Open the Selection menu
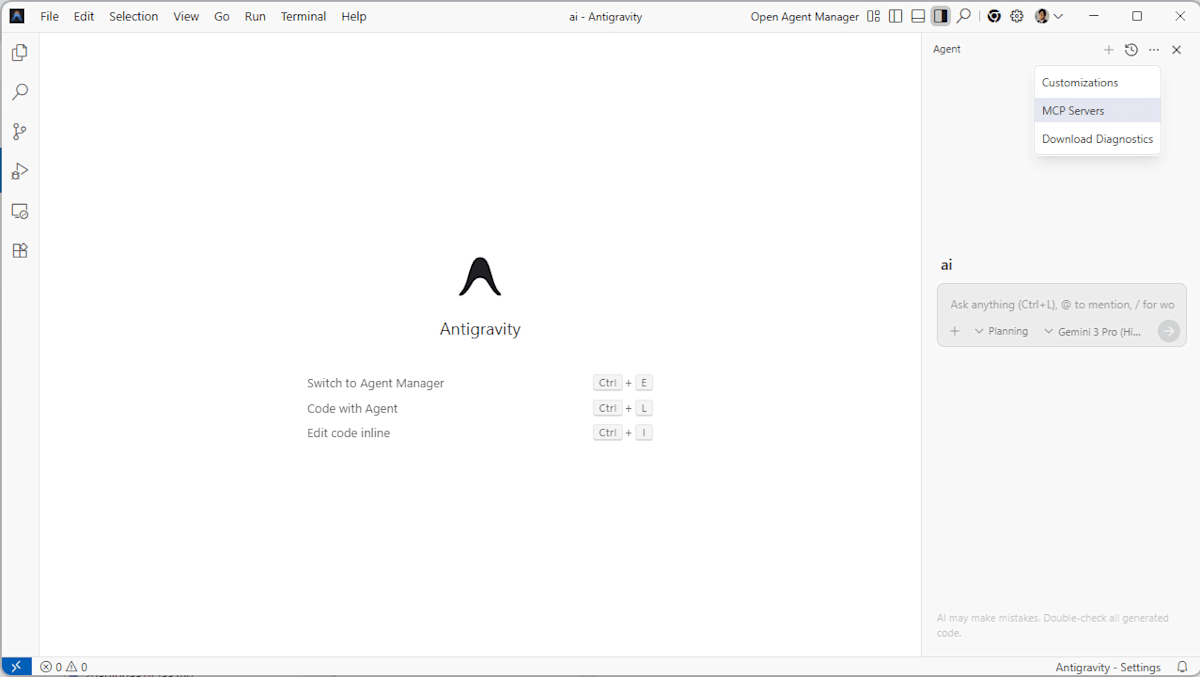1200x677 pixels. click(x=134, y=16)
